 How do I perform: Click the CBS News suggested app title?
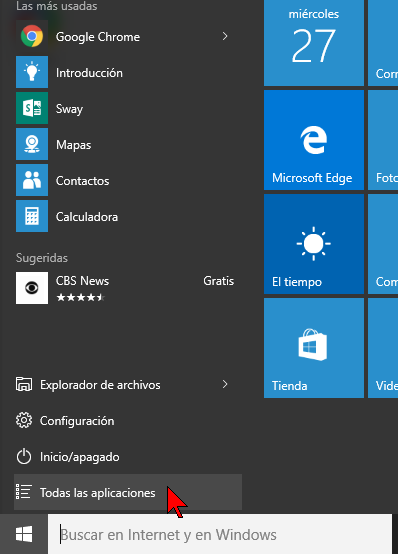[x=82, y=281]
